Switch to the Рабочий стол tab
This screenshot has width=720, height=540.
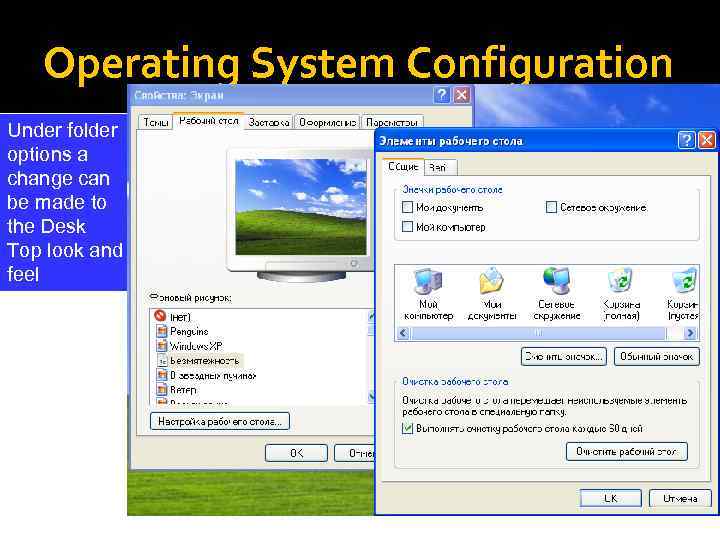(x=208, y=121)
